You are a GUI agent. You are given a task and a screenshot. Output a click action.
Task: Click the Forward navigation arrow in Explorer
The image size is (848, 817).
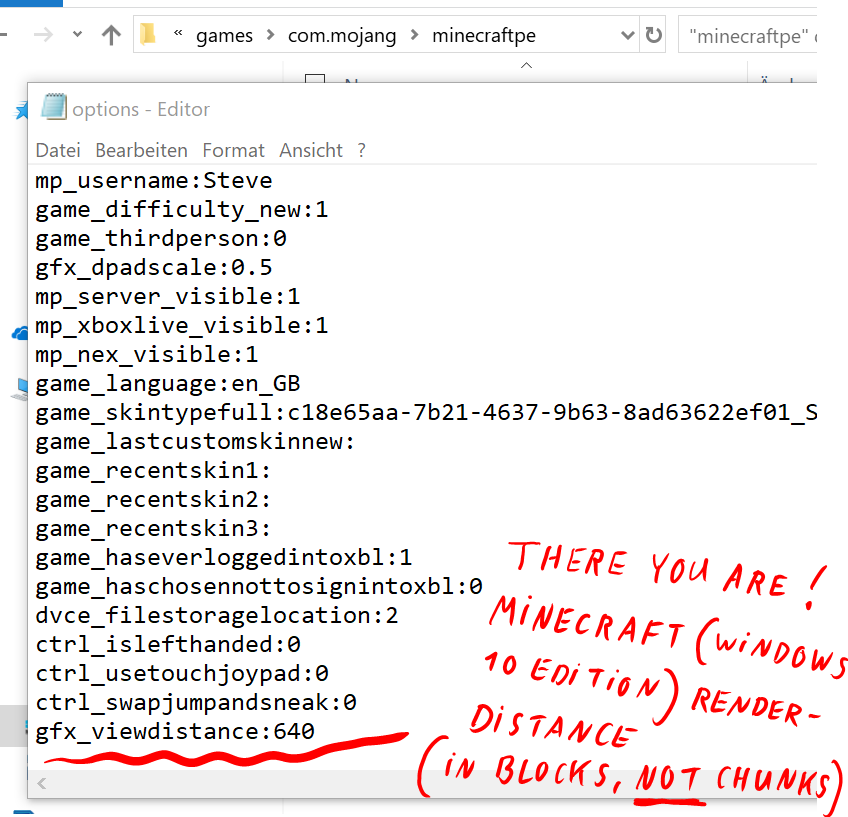click(x=42, y=35)
